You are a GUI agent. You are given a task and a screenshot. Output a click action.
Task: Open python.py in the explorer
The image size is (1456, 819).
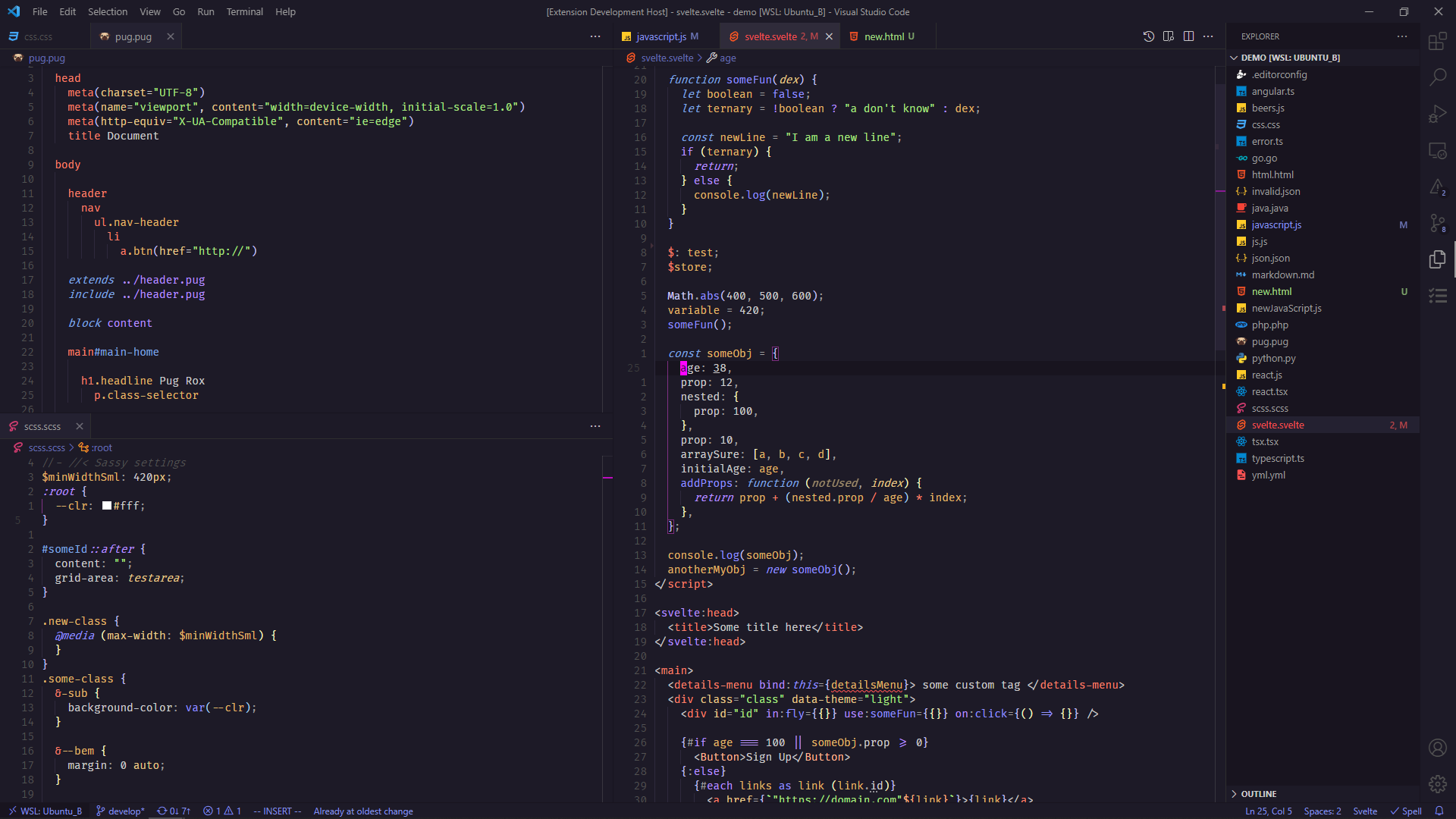[x=1273, y=358]
